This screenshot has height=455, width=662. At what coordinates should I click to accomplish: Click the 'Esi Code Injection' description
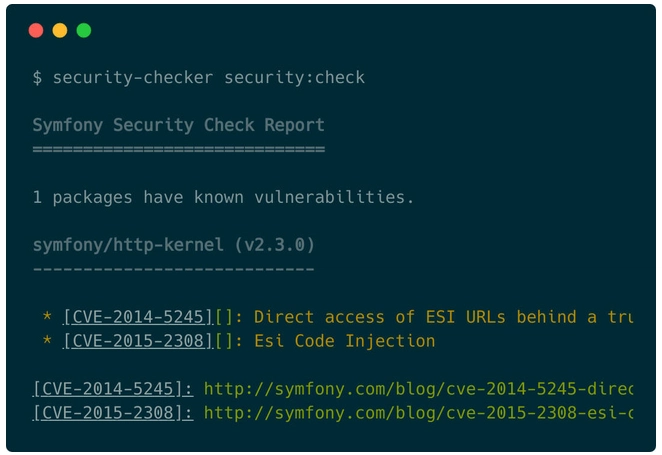click(345, 341)
